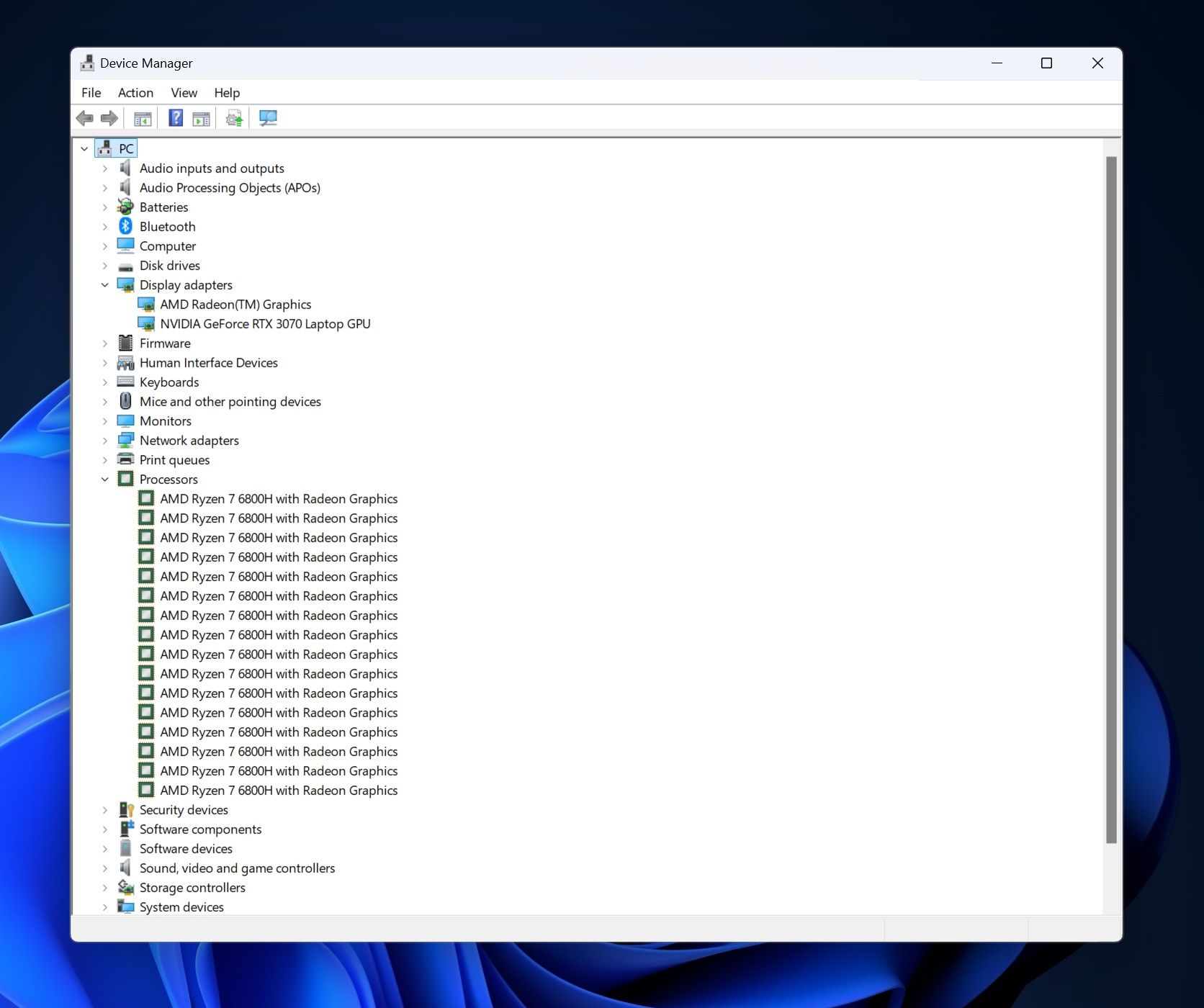
Task: Click the Human Interface Devices icon
Action: (125, 362)
